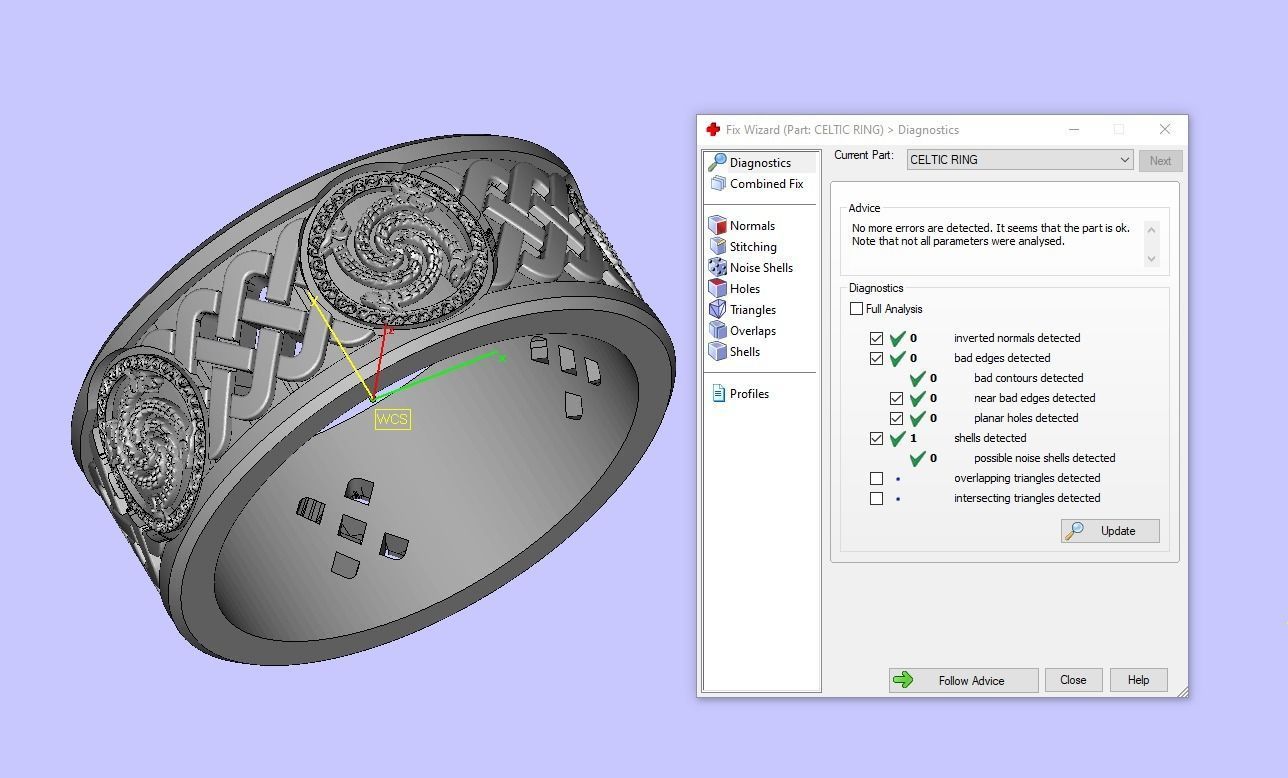This screenshot has height=778, width=1288.
Task: Click the Update diagnostics button
Action: (x=1110, y=531)
